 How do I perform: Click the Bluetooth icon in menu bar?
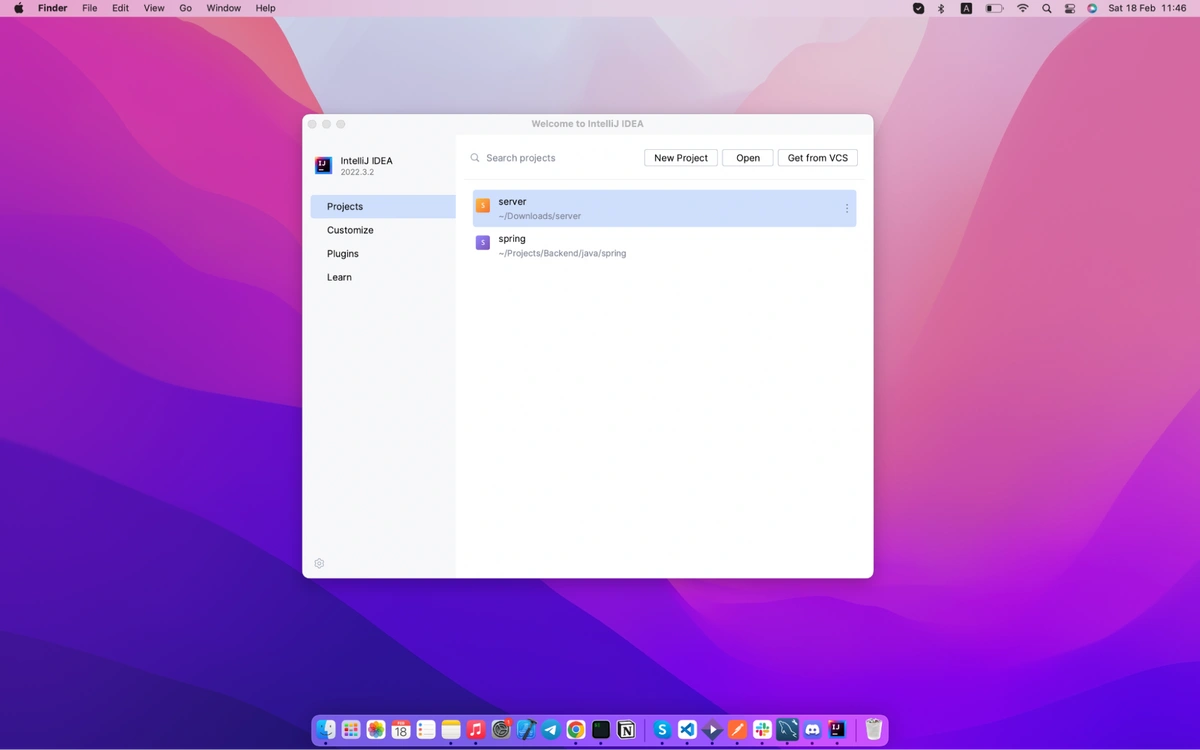click(941, 8)
